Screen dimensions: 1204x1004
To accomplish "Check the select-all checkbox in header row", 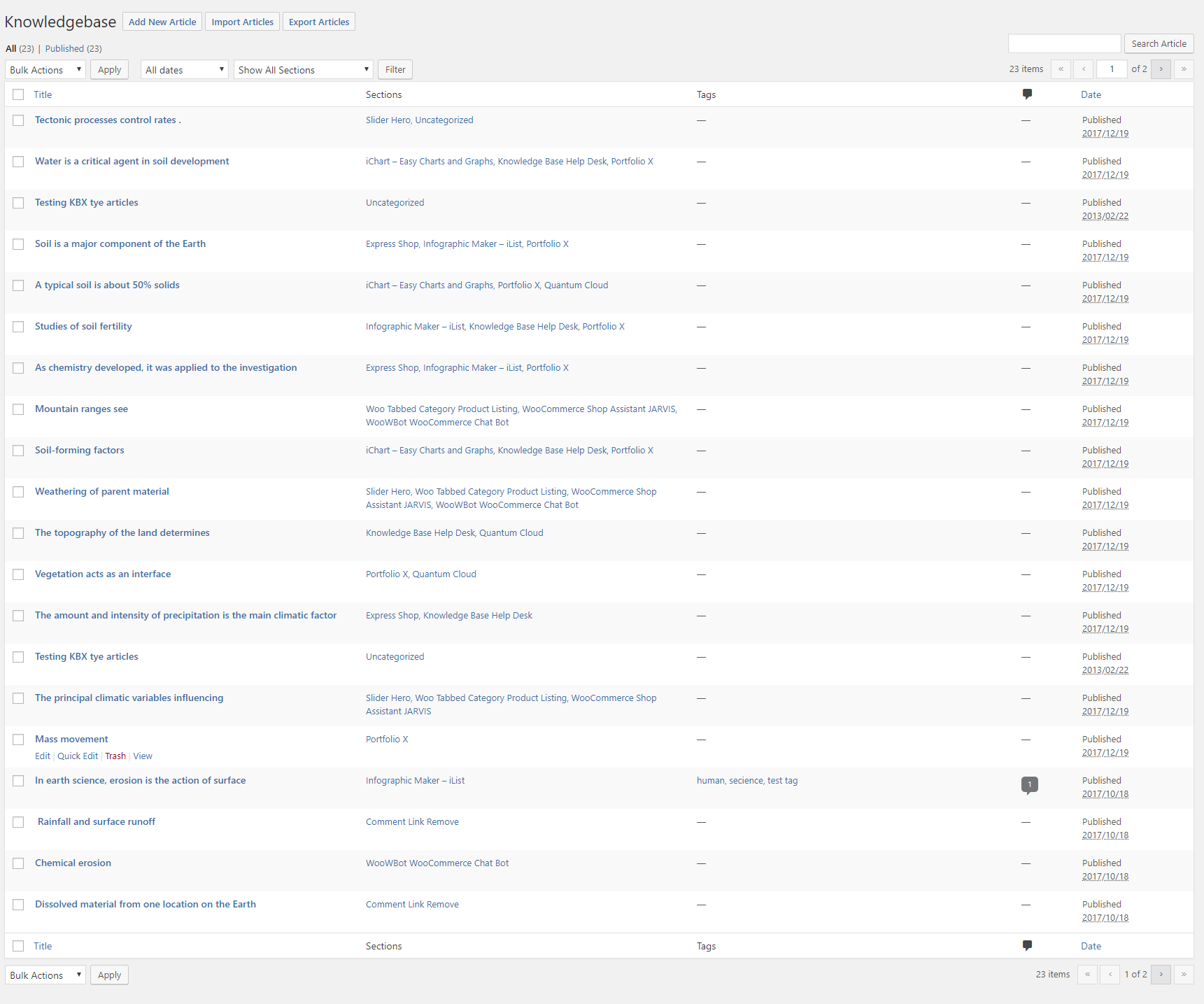I will pos(18,94).
